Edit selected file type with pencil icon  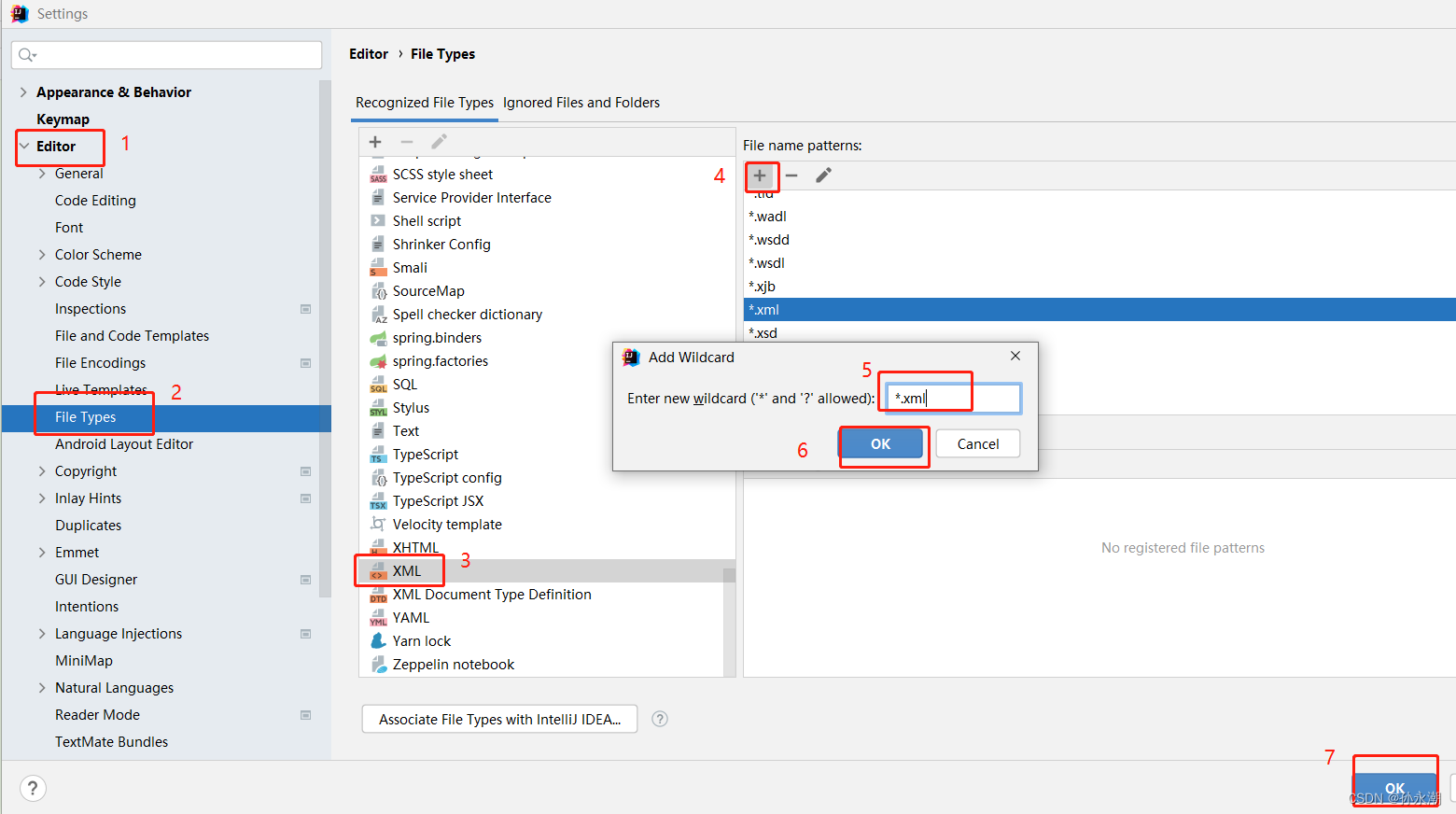coord(439,142)
